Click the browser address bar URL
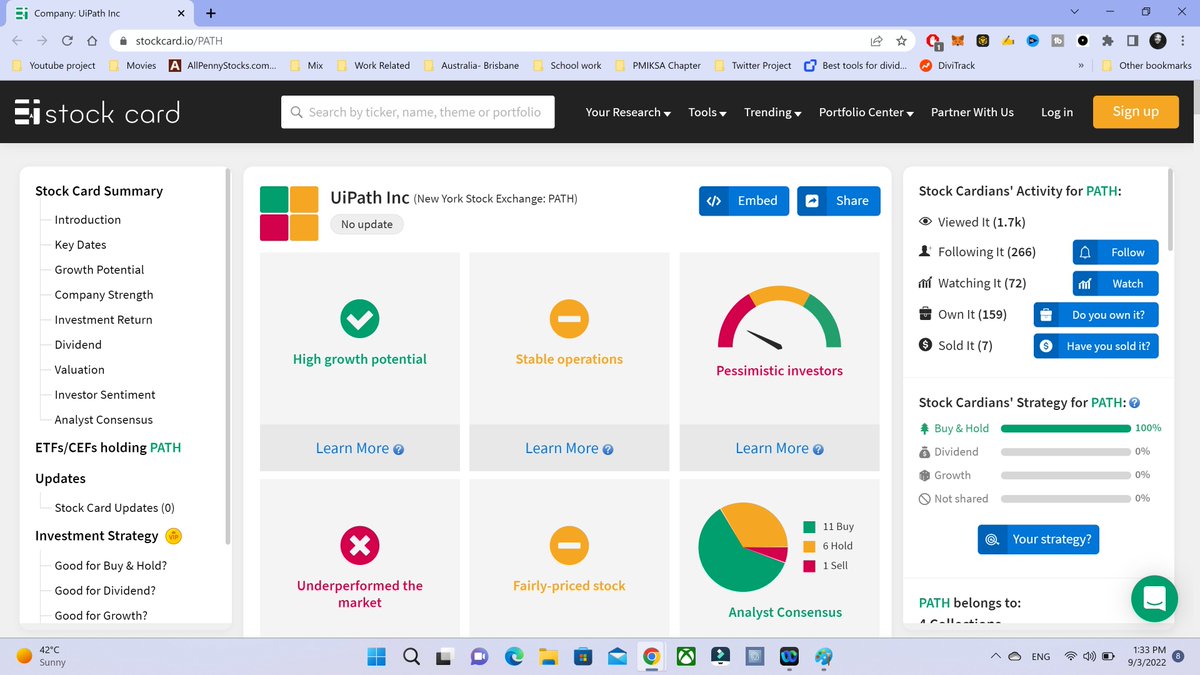The width and height of the screenshot is (1200, 675). tap(180, 41)
